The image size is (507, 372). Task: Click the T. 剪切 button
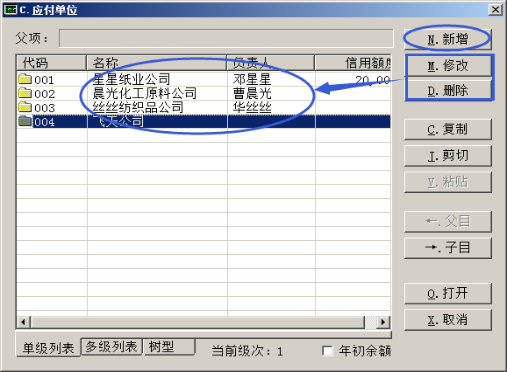[448, 155]
